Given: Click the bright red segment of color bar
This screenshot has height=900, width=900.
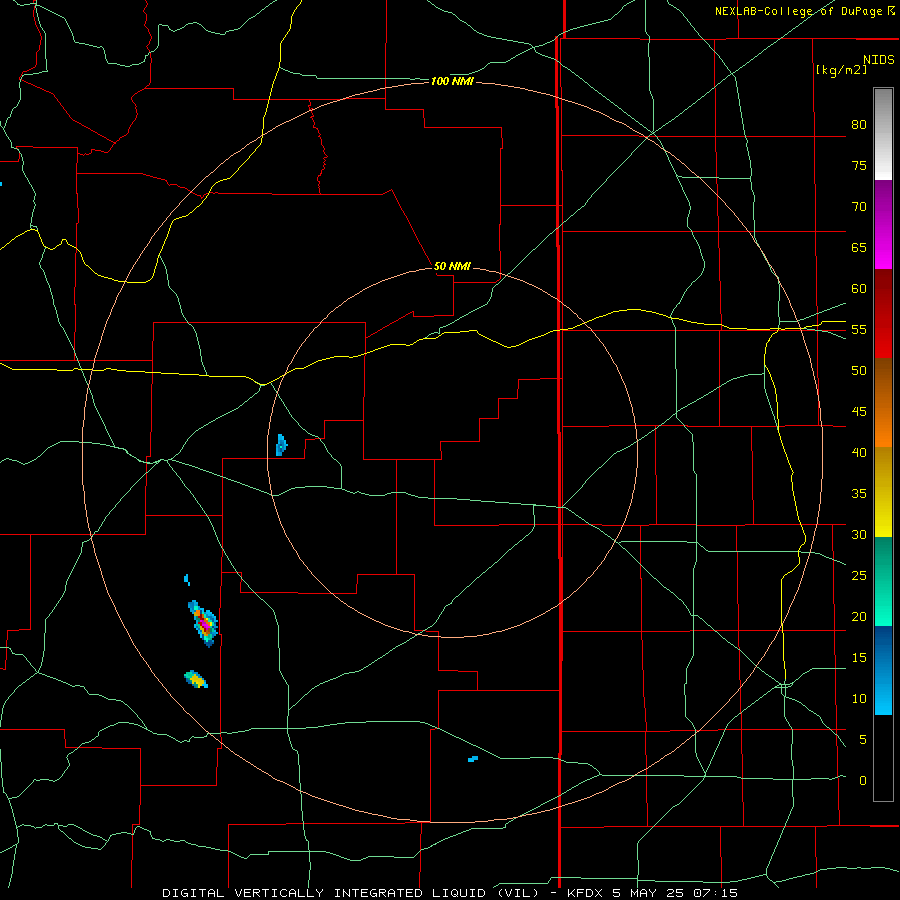Looking at the screenshot, I should point(883,313).
